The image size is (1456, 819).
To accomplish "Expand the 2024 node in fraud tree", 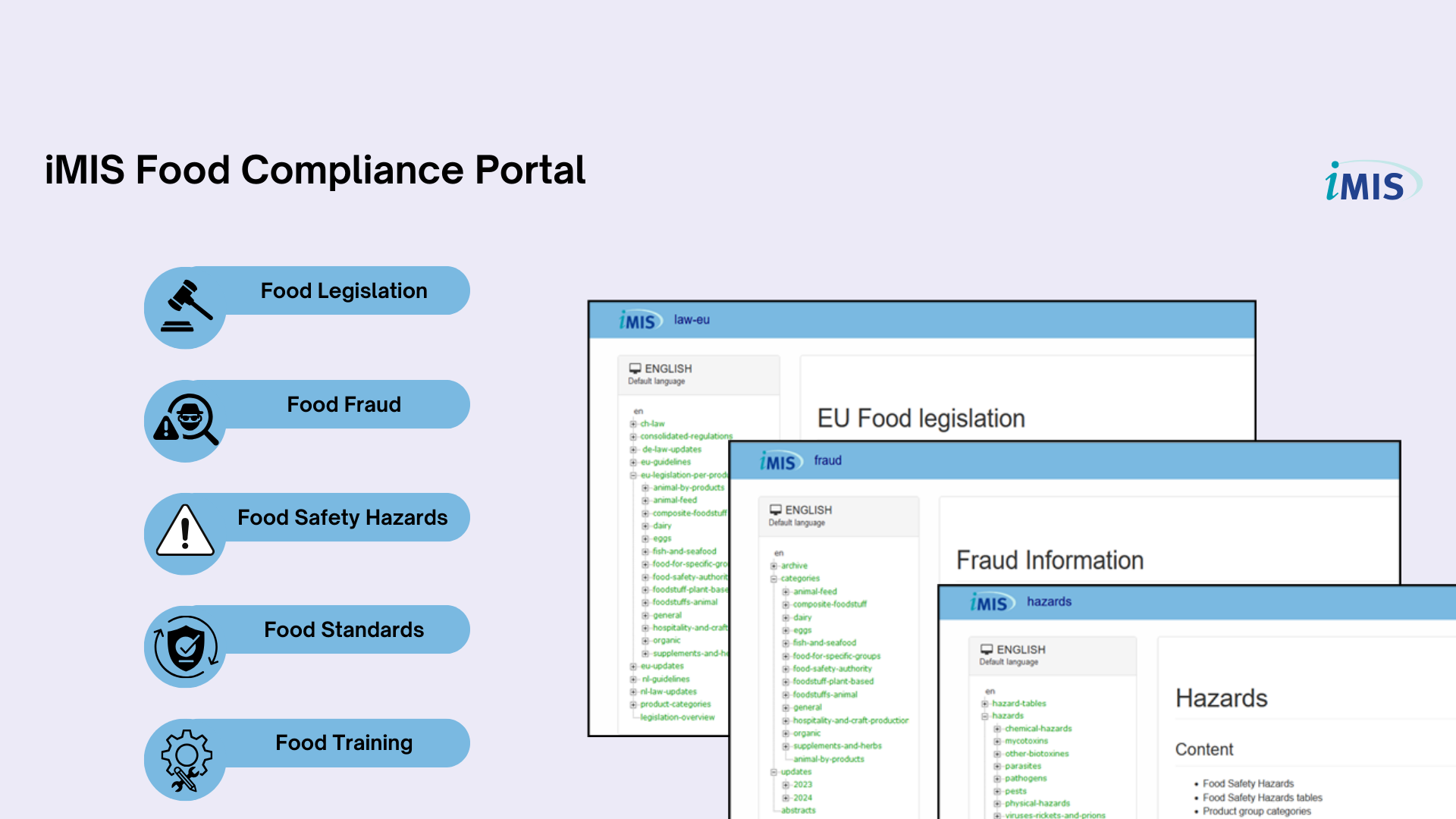I will (x=786, y=798).
